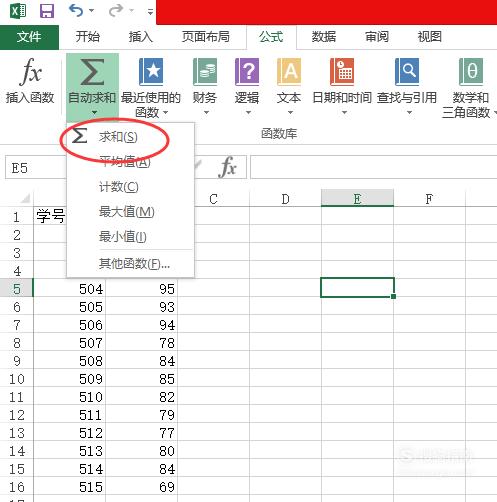
Task: Open the Logical functions question-mark icon
Action: pyautogui.click(x=247, y=72)
